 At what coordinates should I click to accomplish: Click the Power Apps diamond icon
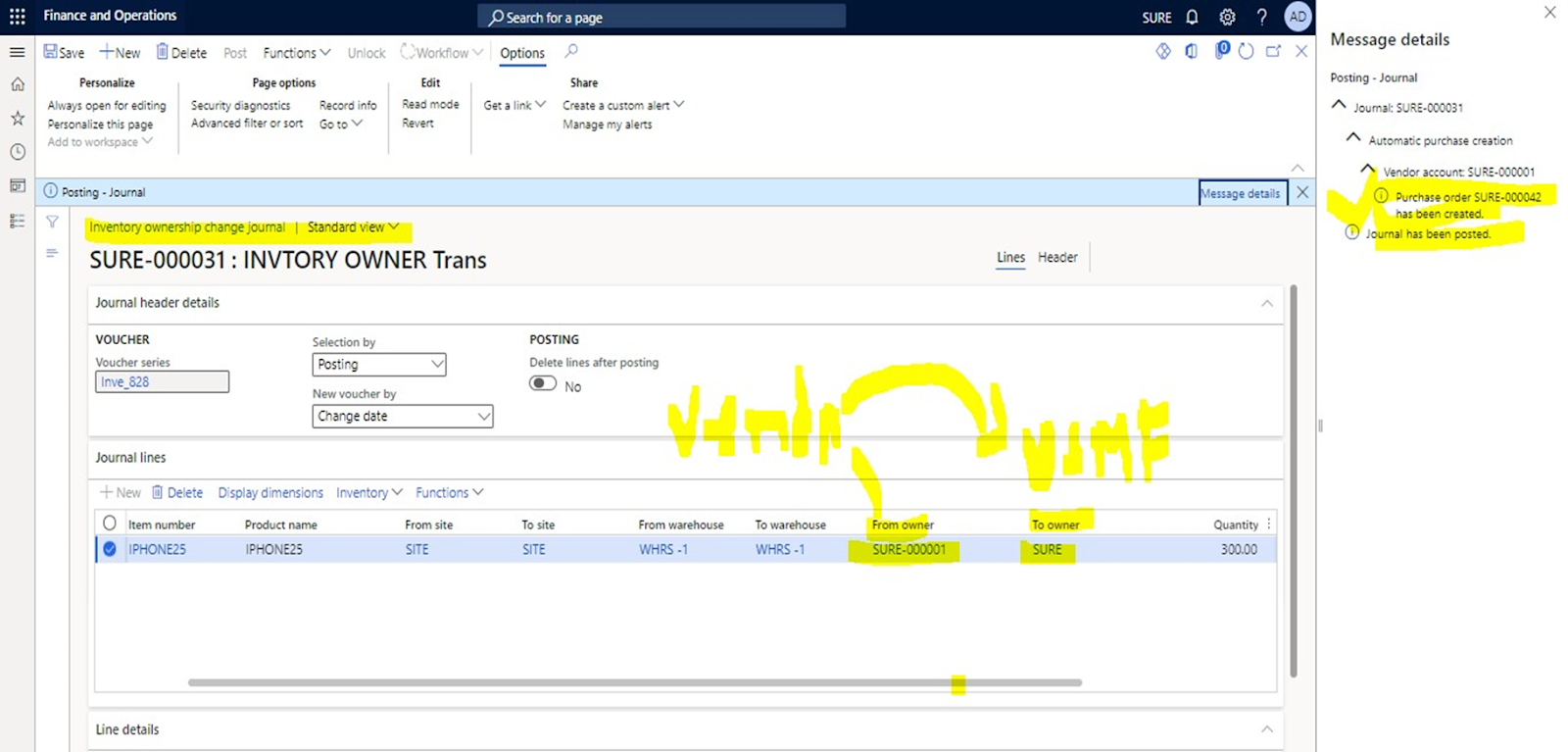point(1163,51)
